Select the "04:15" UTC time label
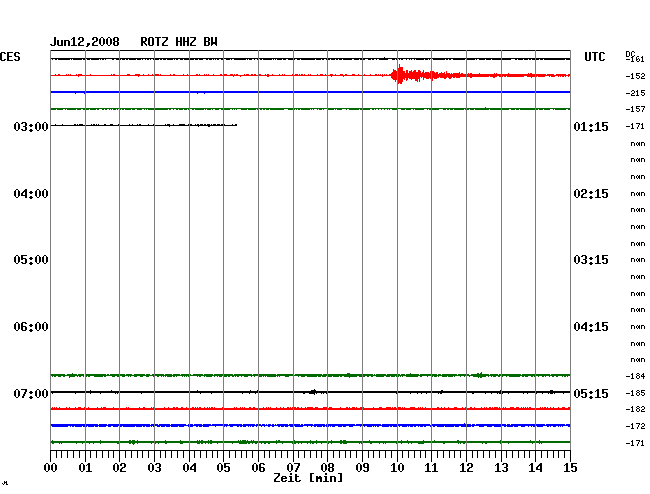Image resolution: width=650 pixels, height=494 pixels. point(591,327)
